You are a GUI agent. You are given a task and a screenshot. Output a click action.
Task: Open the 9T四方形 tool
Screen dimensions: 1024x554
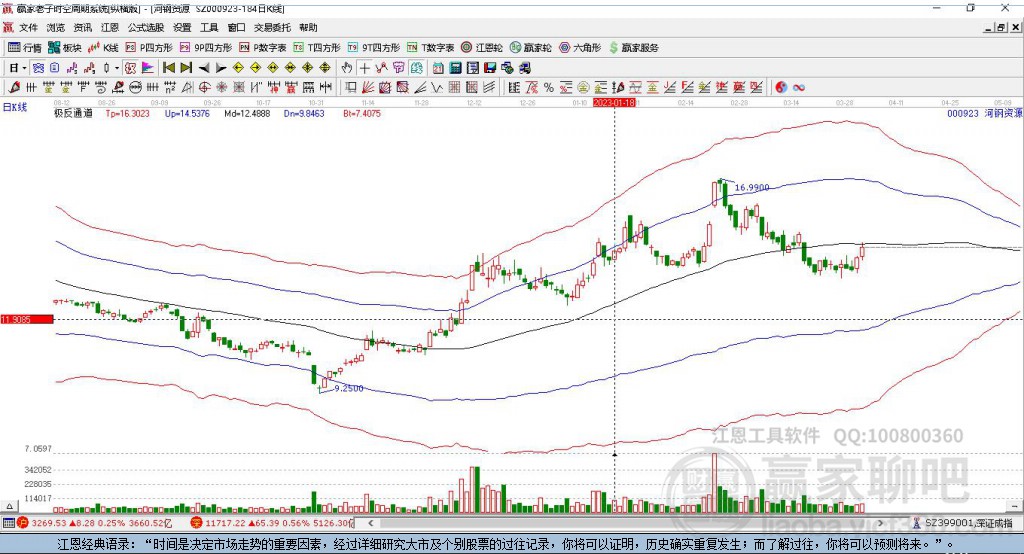374,48
